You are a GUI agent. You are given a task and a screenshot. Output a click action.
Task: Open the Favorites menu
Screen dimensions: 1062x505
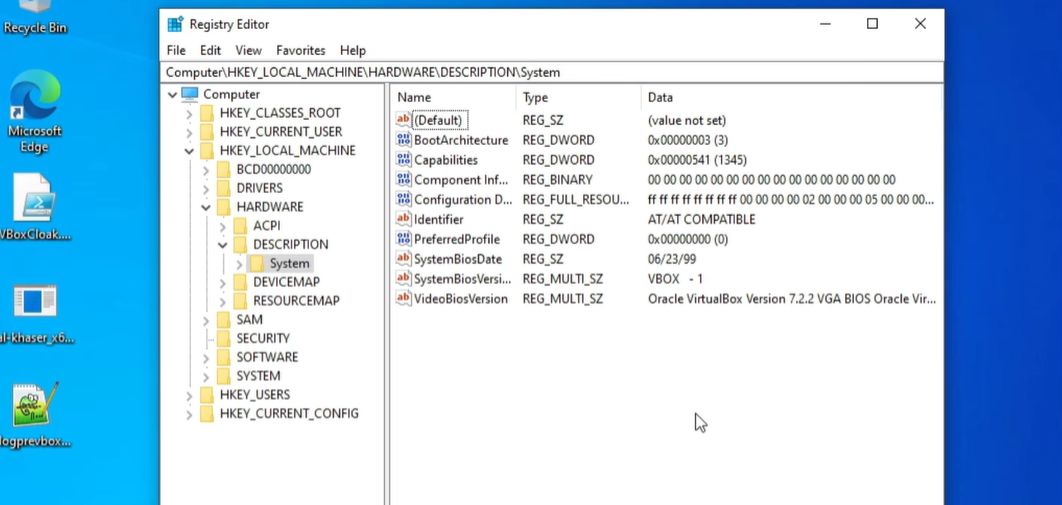300,50
